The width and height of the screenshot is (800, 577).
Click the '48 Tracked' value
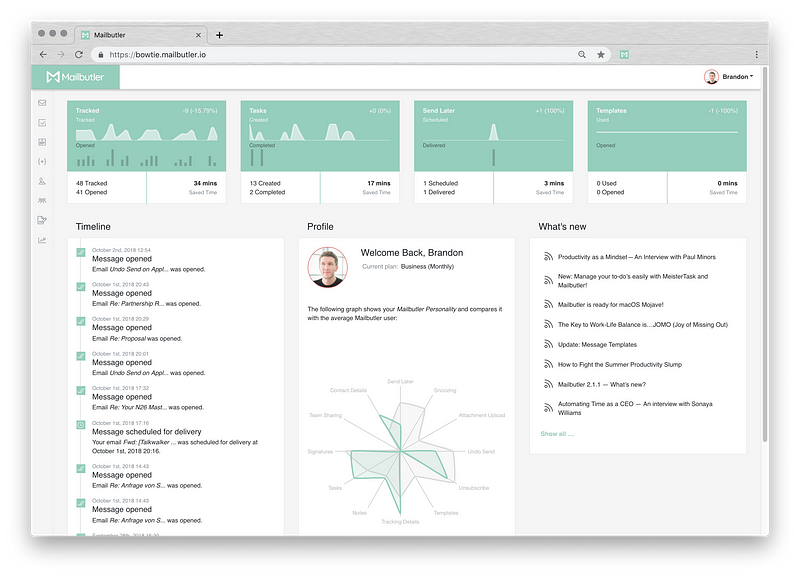91,183
